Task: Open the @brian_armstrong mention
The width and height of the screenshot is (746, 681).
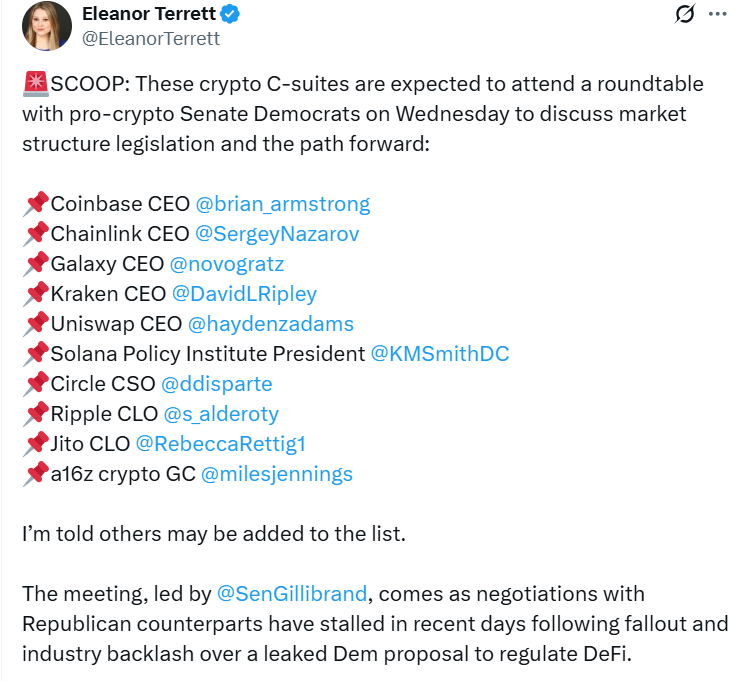Action: (282, 204)
